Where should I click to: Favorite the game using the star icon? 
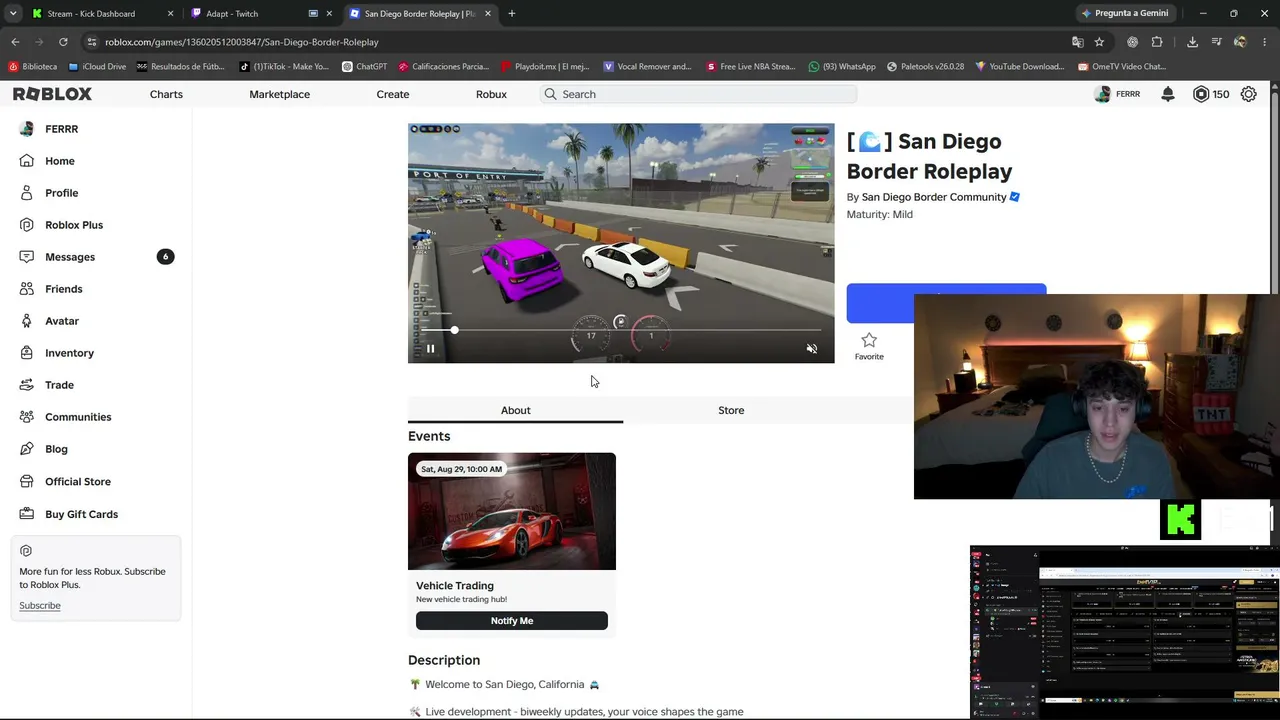[869, 345]
